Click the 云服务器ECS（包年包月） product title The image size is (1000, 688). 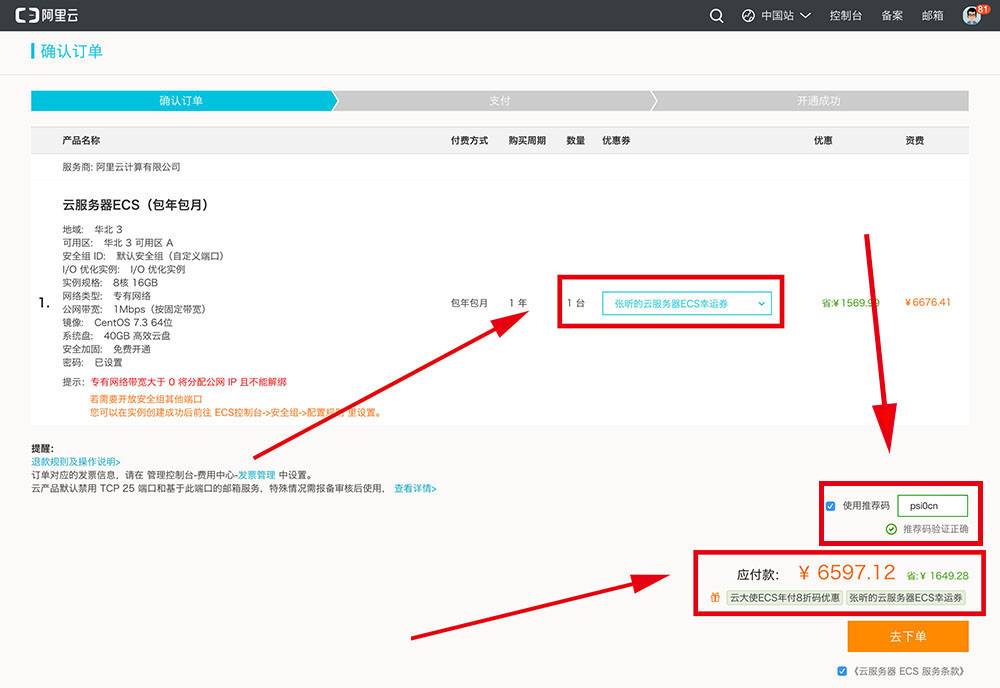pyautogui.click(x=135, y=205)
